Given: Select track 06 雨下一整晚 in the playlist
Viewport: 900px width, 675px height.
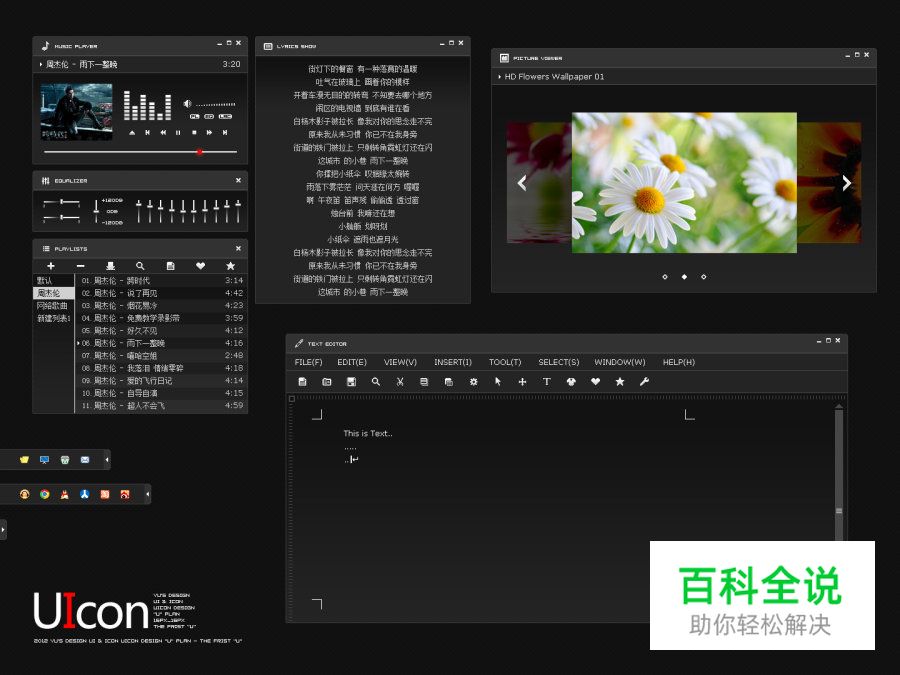Looking at the screenshot, I should (x=130, y=343).
